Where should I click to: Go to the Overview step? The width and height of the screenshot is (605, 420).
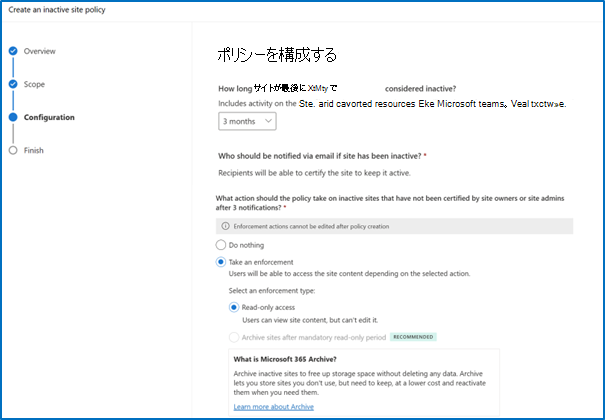pyautogui.click(x=39, y=51)
